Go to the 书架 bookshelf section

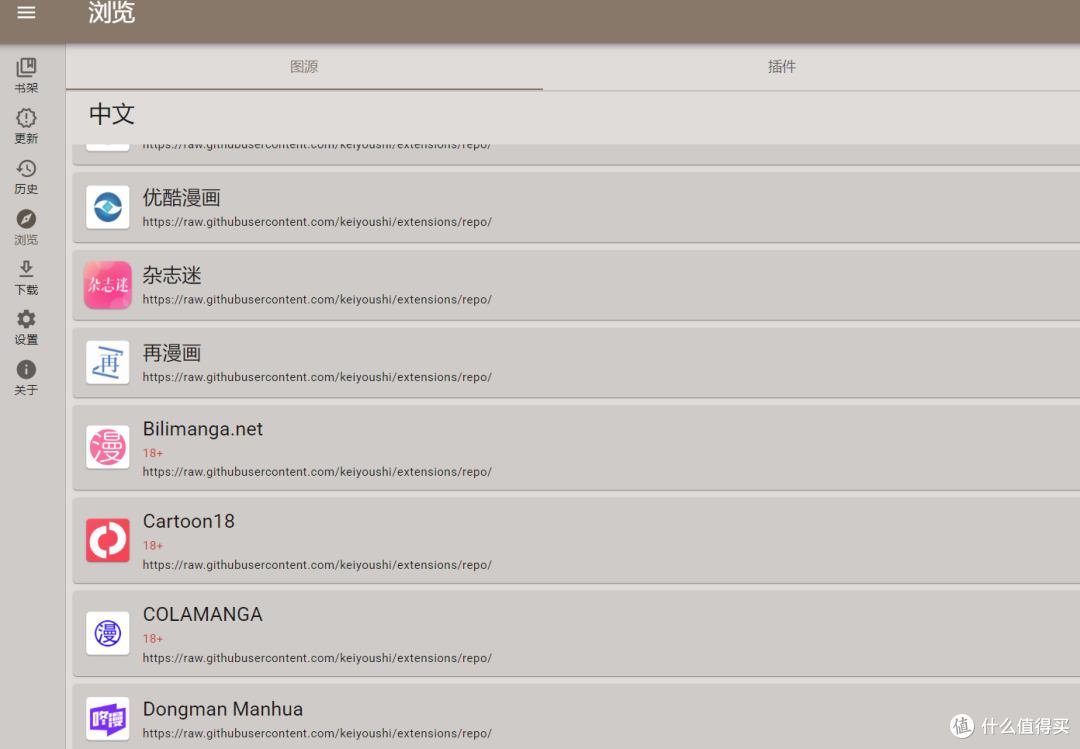tap(26, 75)
